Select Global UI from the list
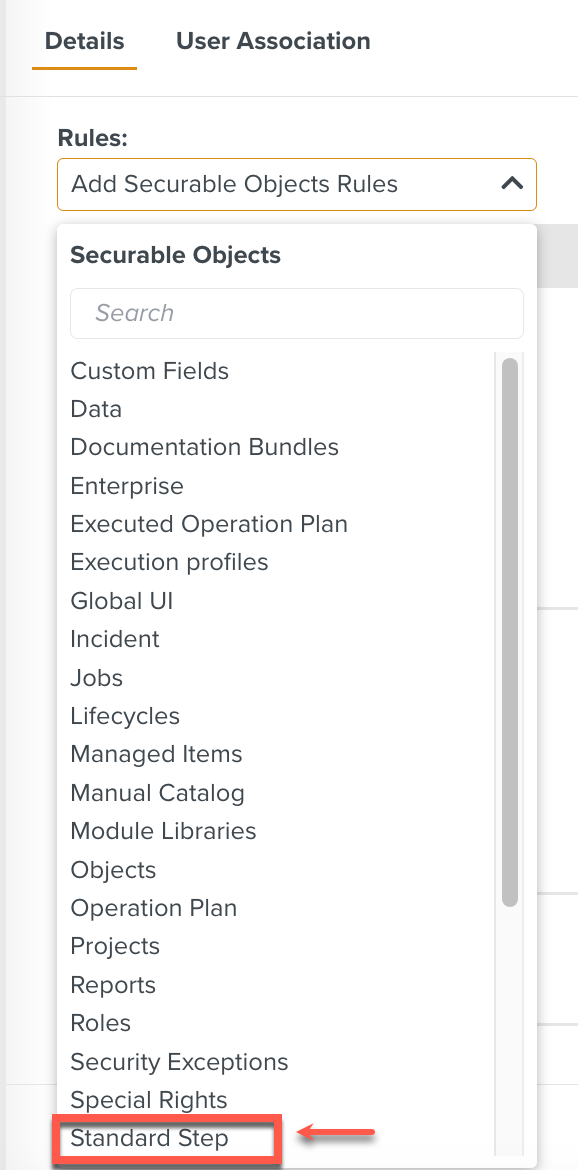The image size is (578, 1170). click(x=121, y=601)
